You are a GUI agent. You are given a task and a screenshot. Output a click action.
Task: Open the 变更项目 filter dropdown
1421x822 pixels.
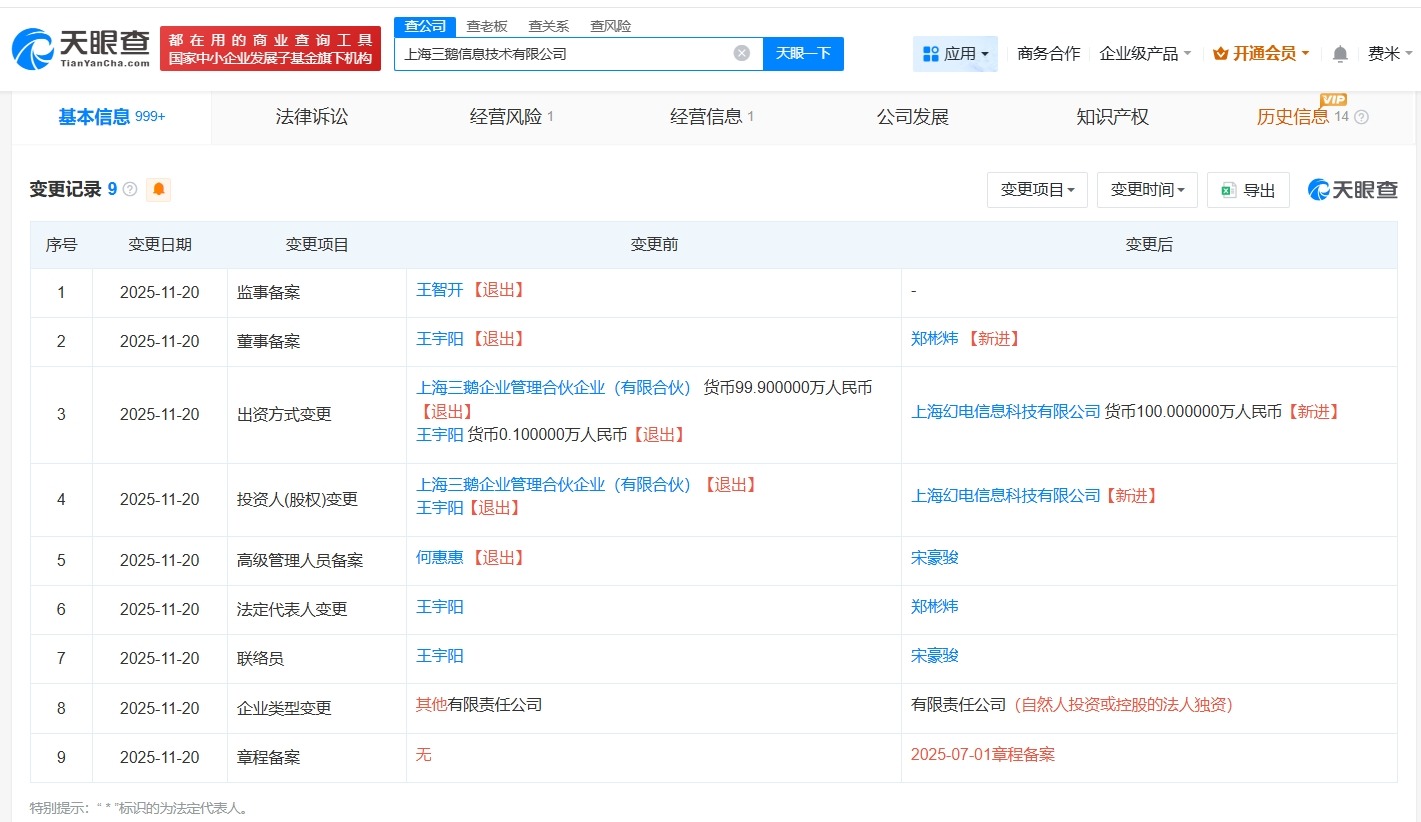pos(1037,189)
